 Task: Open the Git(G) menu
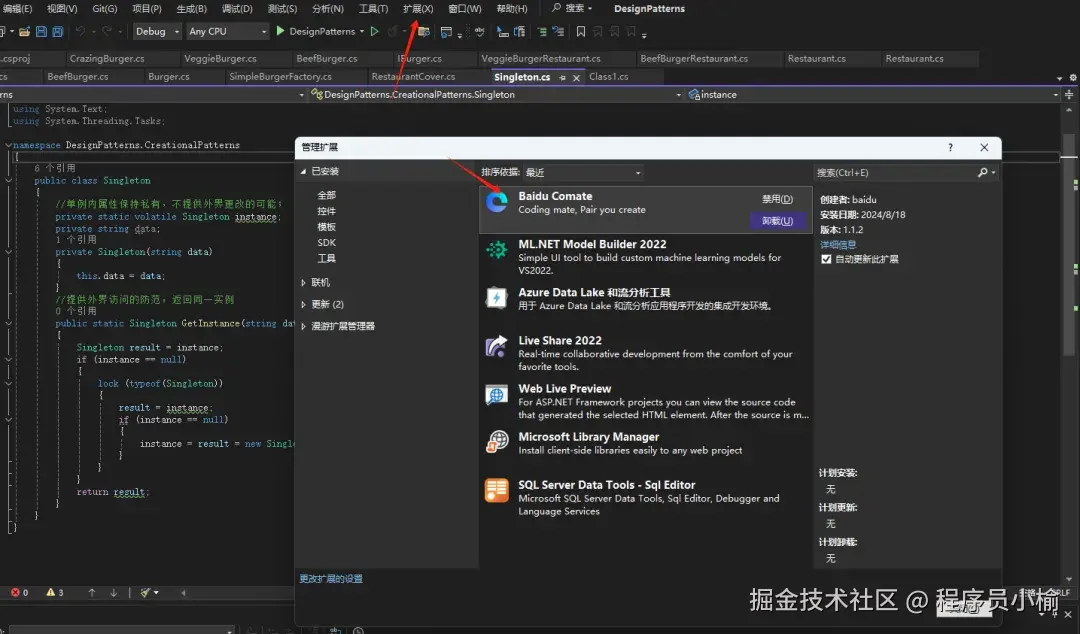click(x=105, y=9)
